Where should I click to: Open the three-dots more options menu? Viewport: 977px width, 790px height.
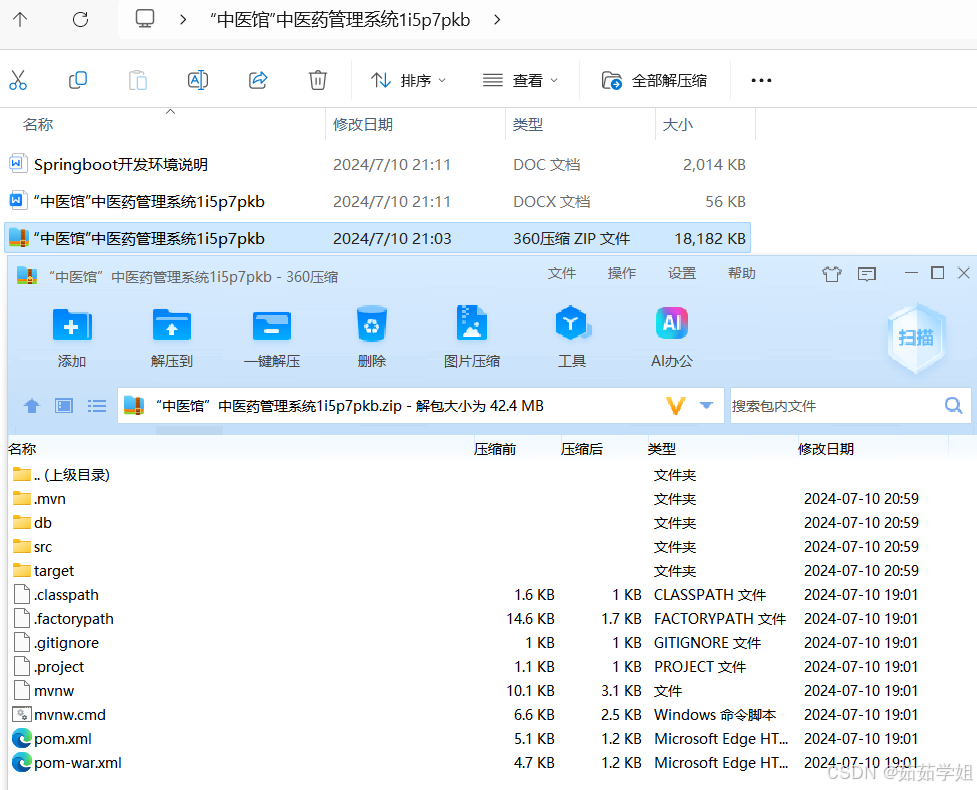761,80
